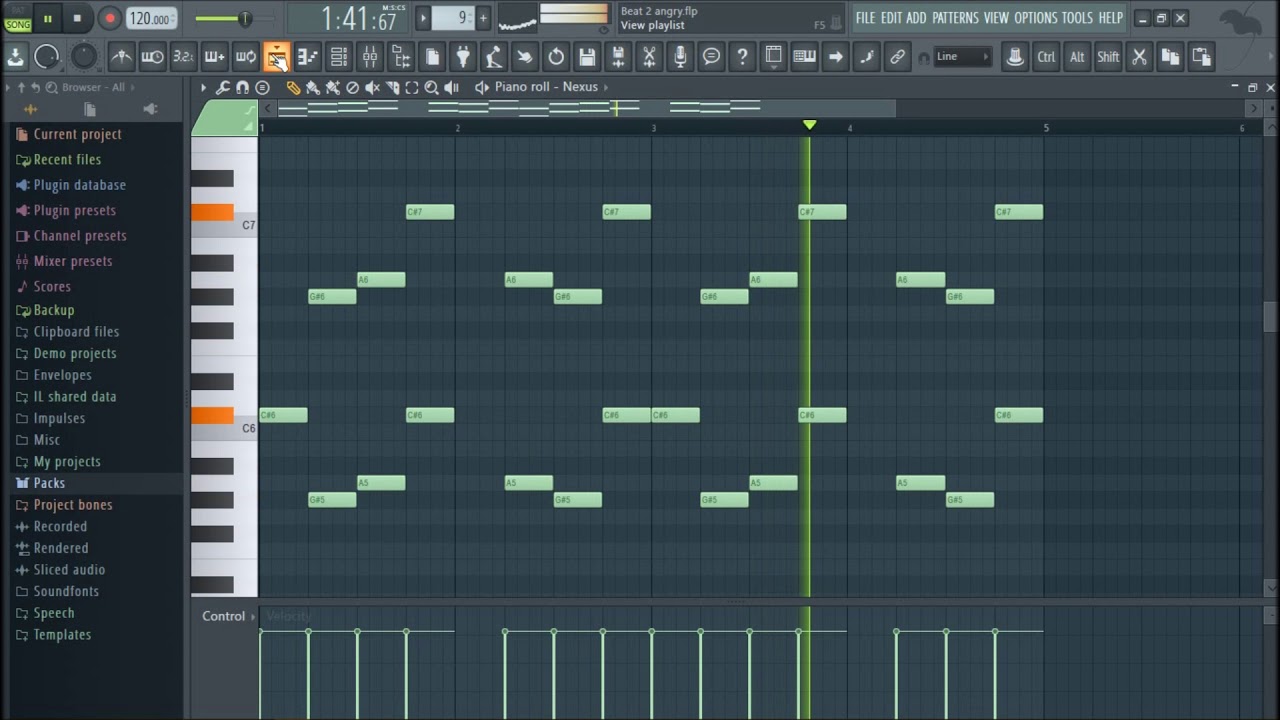The height and width of the screenshot is (720, 1280).
Task: Choose the select tool in piano roll toolbar
Action: [x=412, y=88]
